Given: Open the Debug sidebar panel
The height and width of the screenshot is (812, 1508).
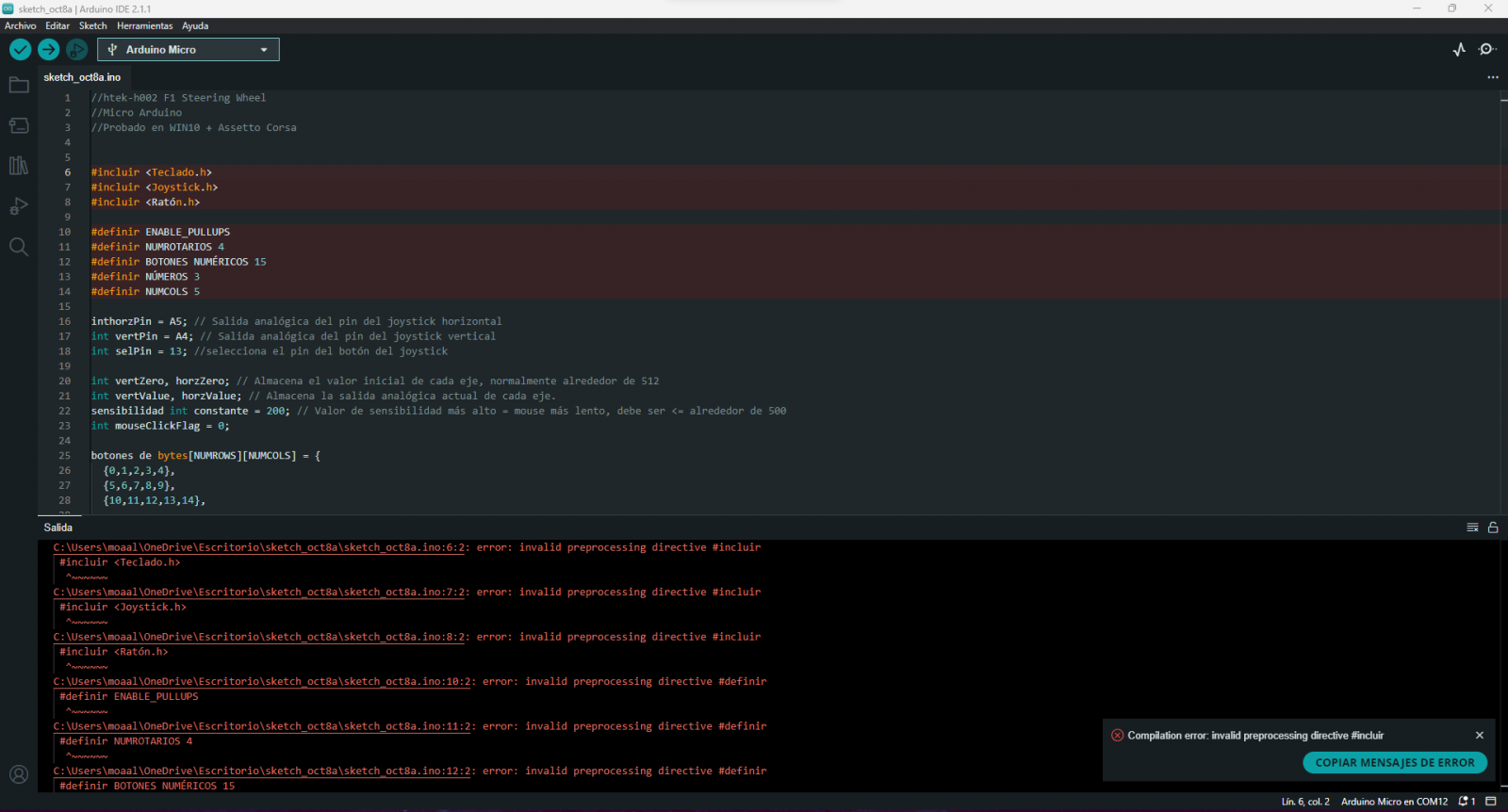Looking at the screenshot, I should coord(19,206).
